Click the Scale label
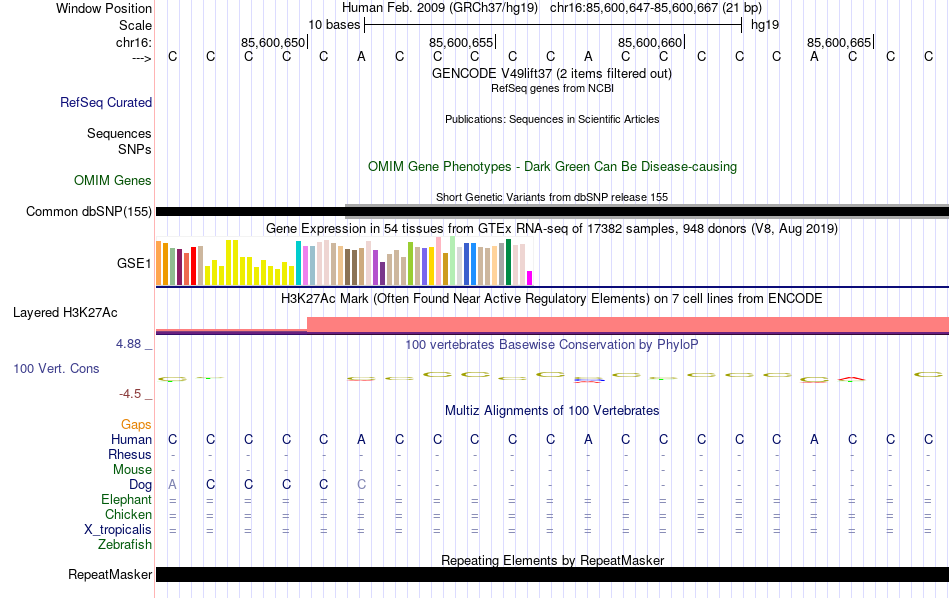The width and height of the screenshot is (950, 598). point(135,25)
